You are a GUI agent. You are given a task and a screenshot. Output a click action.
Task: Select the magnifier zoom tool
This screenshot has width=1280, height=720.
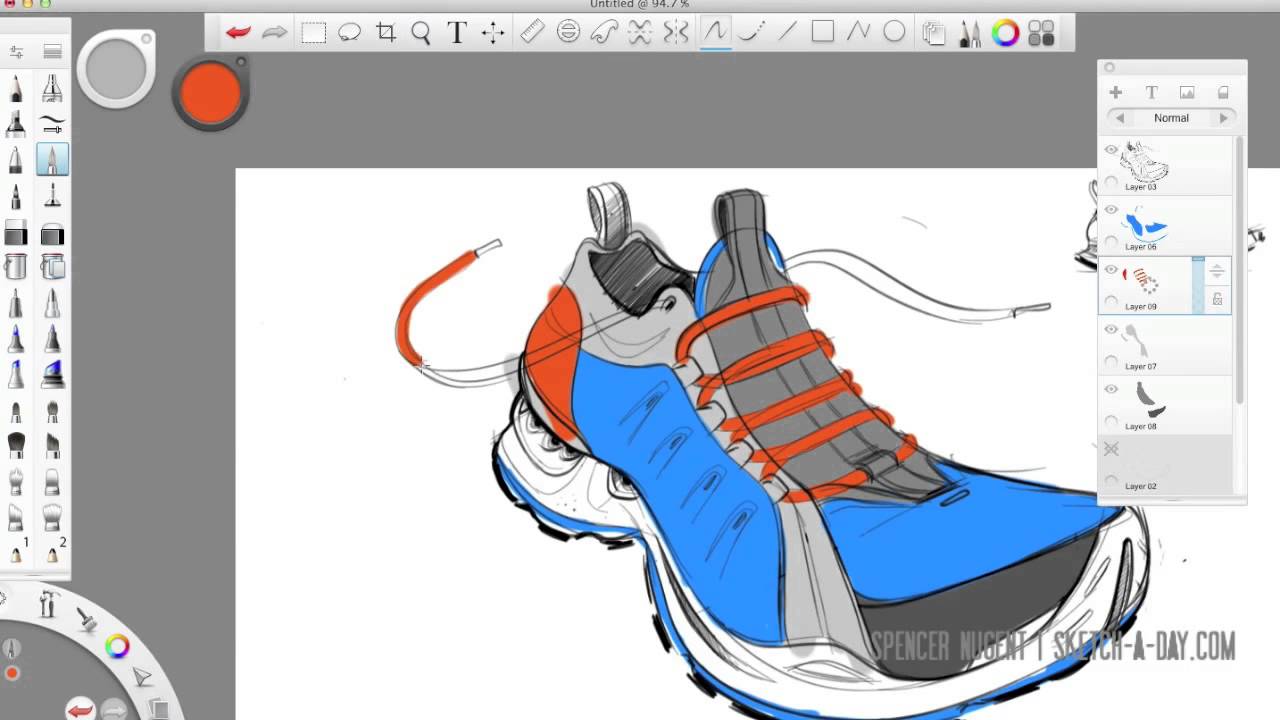pyautogui.click(x=421, y=32)
